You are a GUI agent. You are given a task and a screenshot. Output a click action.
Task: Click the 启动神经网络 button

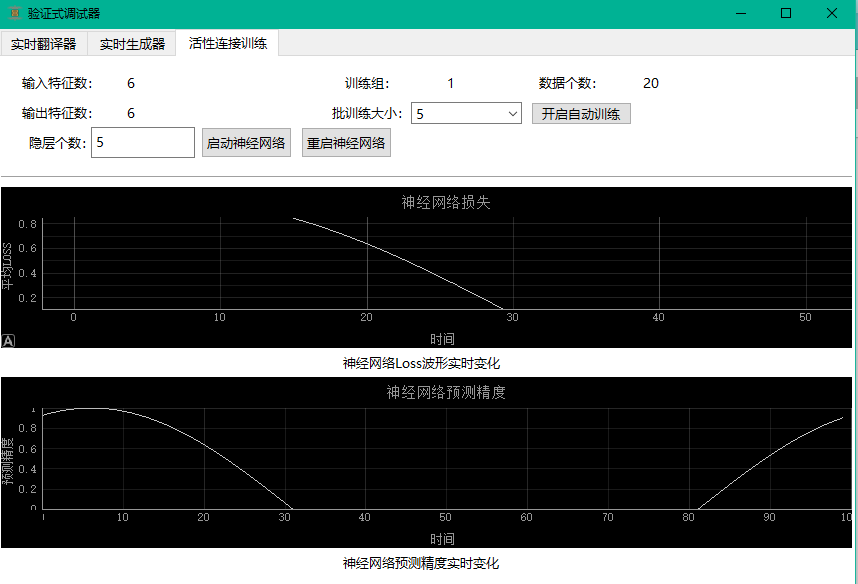click(x=246, y=143)
